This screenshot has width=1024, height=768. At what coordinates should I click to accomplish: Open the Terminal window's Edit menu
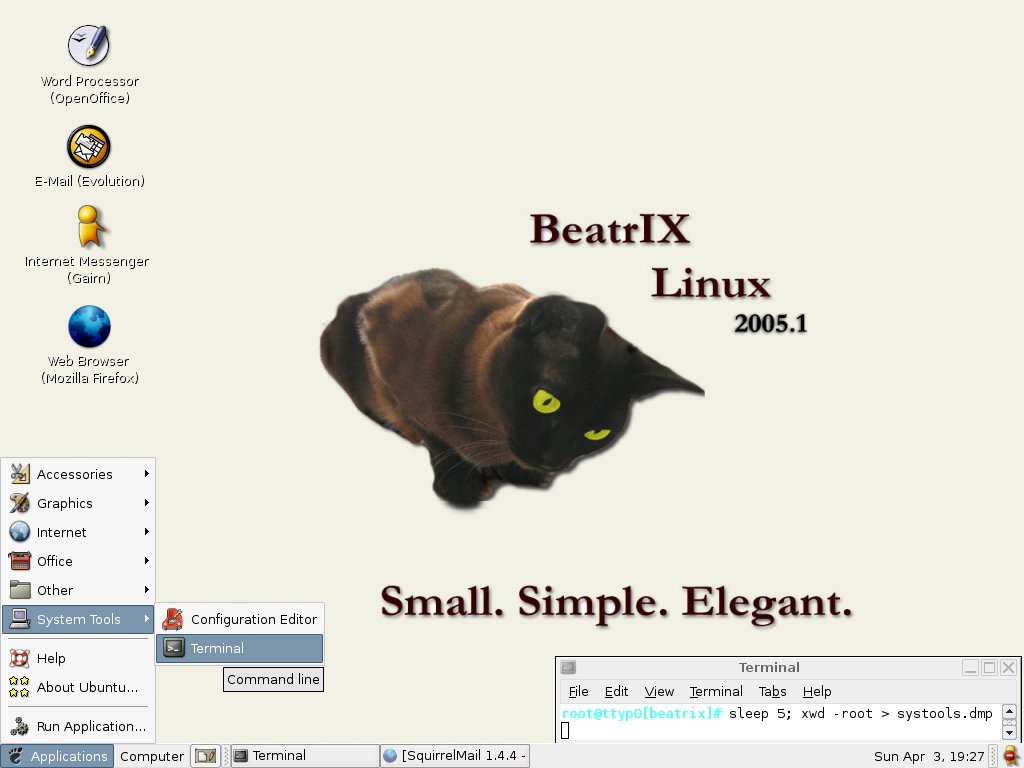(616, 692)
